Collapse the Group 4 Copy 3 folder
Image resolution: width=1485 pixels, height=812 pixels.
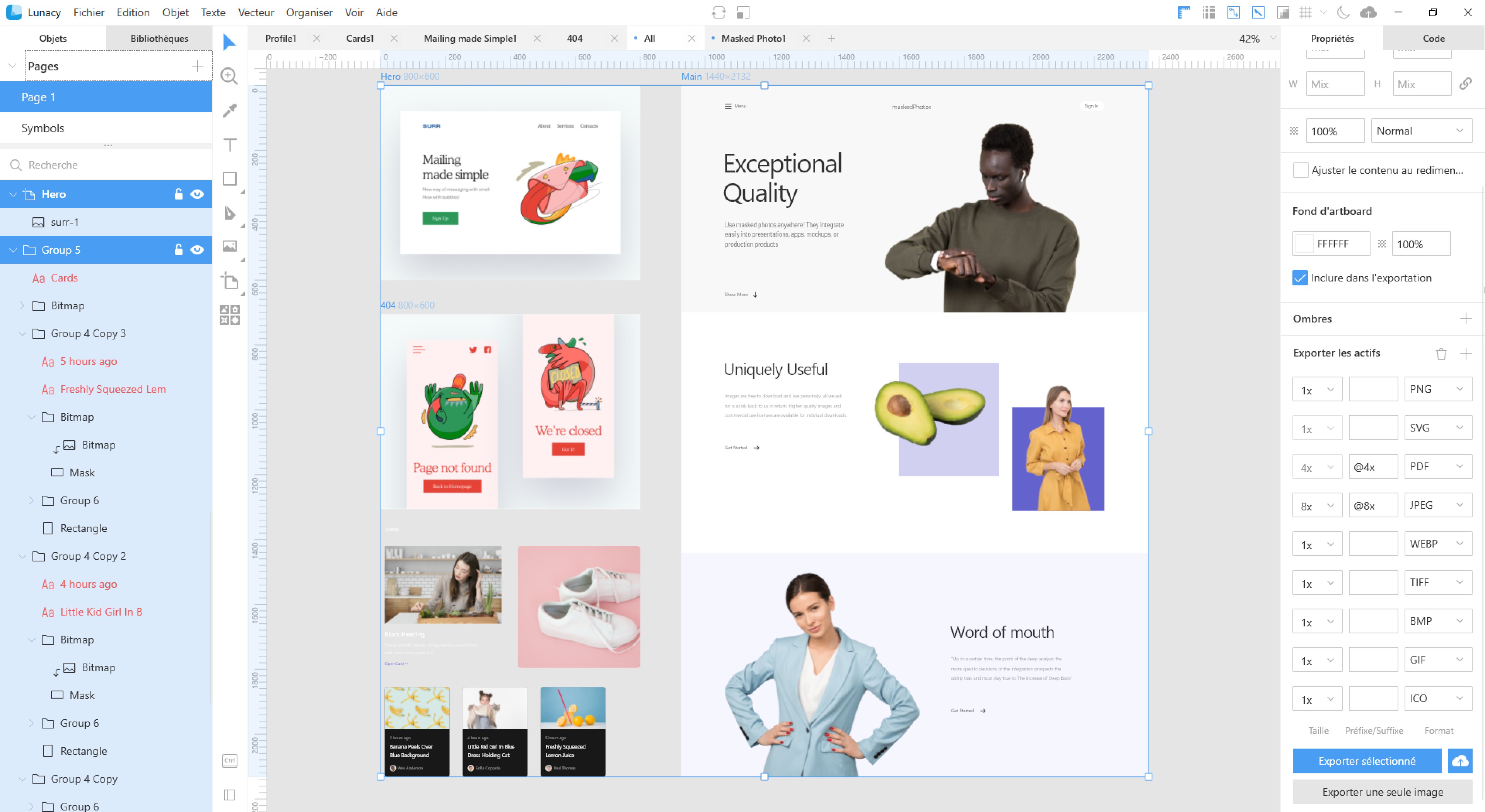click(22, 334)
